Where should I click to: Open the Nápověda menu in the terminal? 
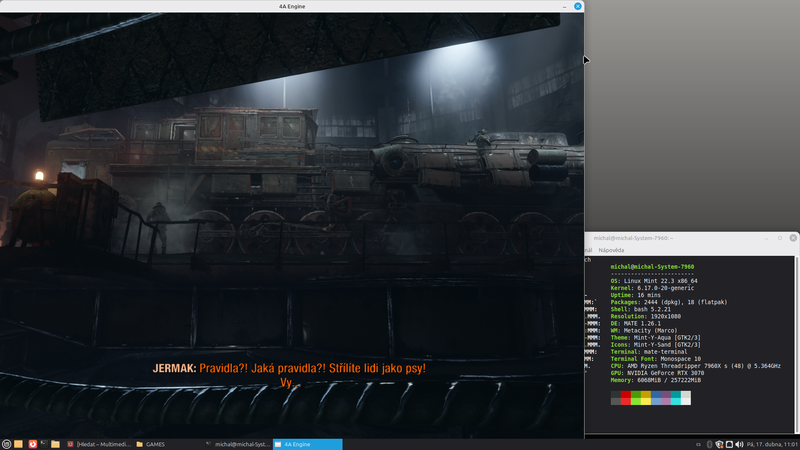tap(611, 250)
